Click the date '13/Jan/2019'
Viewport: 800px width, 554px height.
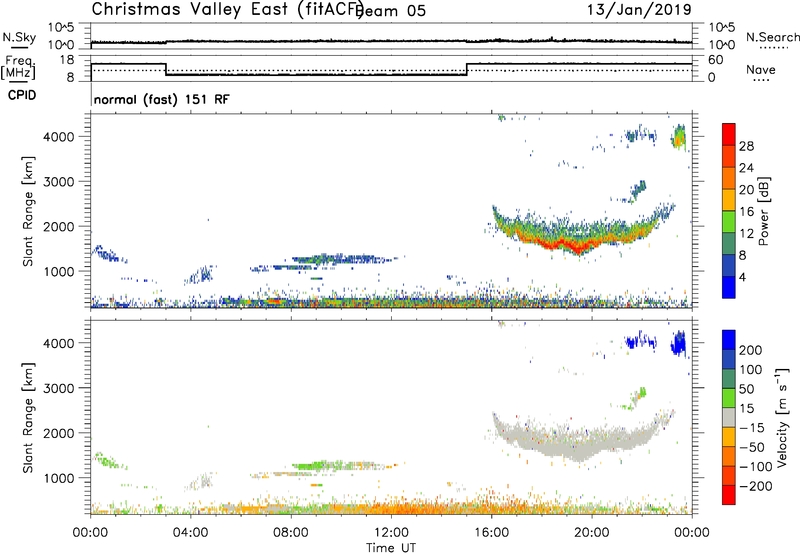click(x=639, y=9)
